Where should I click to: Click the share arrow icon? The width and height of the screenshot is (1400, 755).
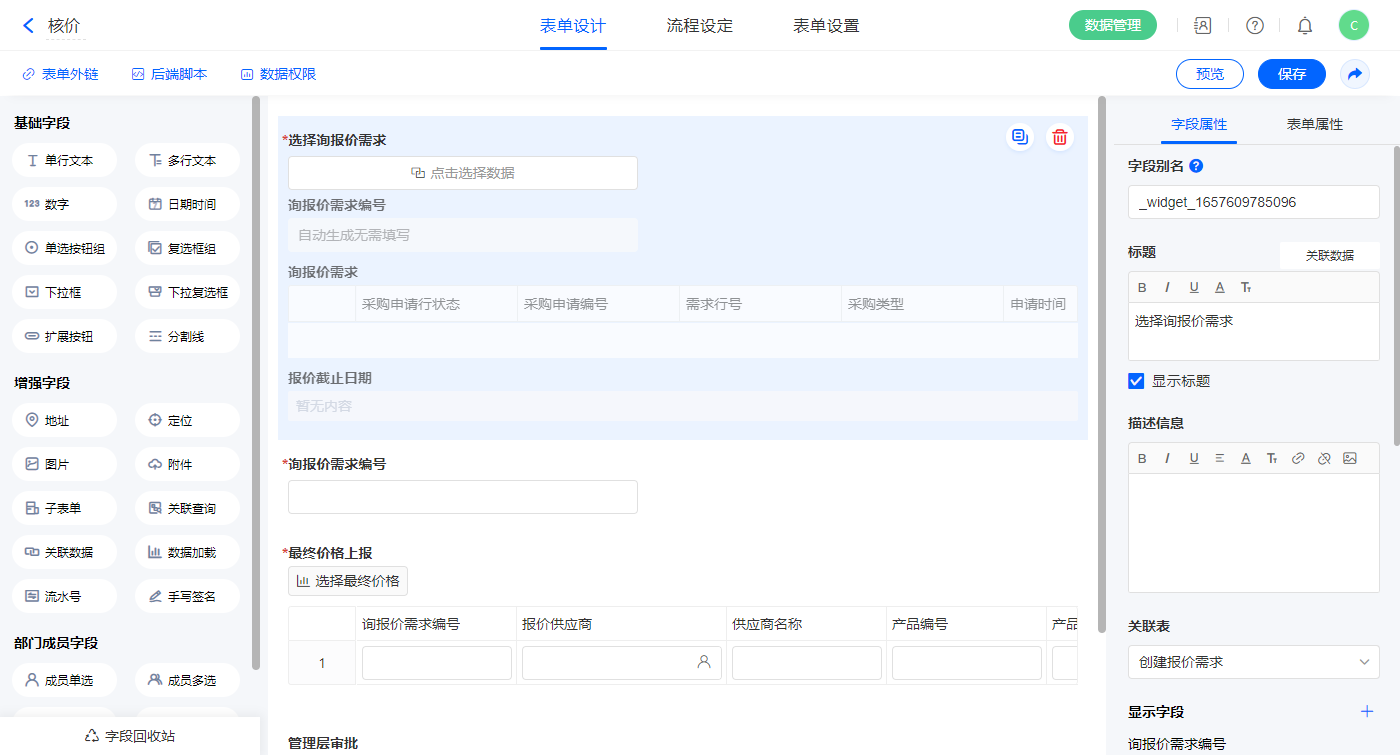click(x=1355, y=74)
